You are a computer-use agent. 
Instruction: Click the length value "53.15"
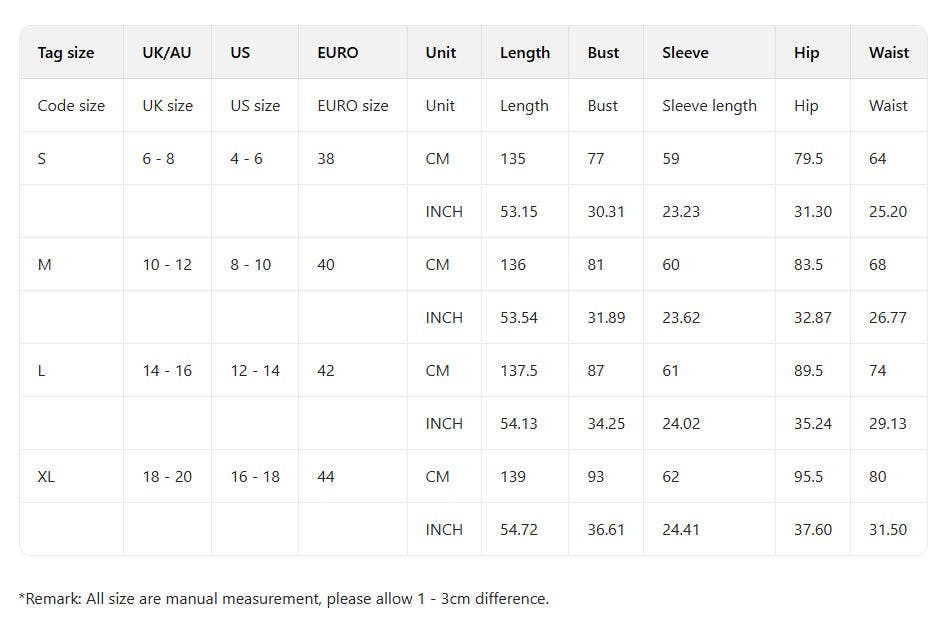pos(519,212)
